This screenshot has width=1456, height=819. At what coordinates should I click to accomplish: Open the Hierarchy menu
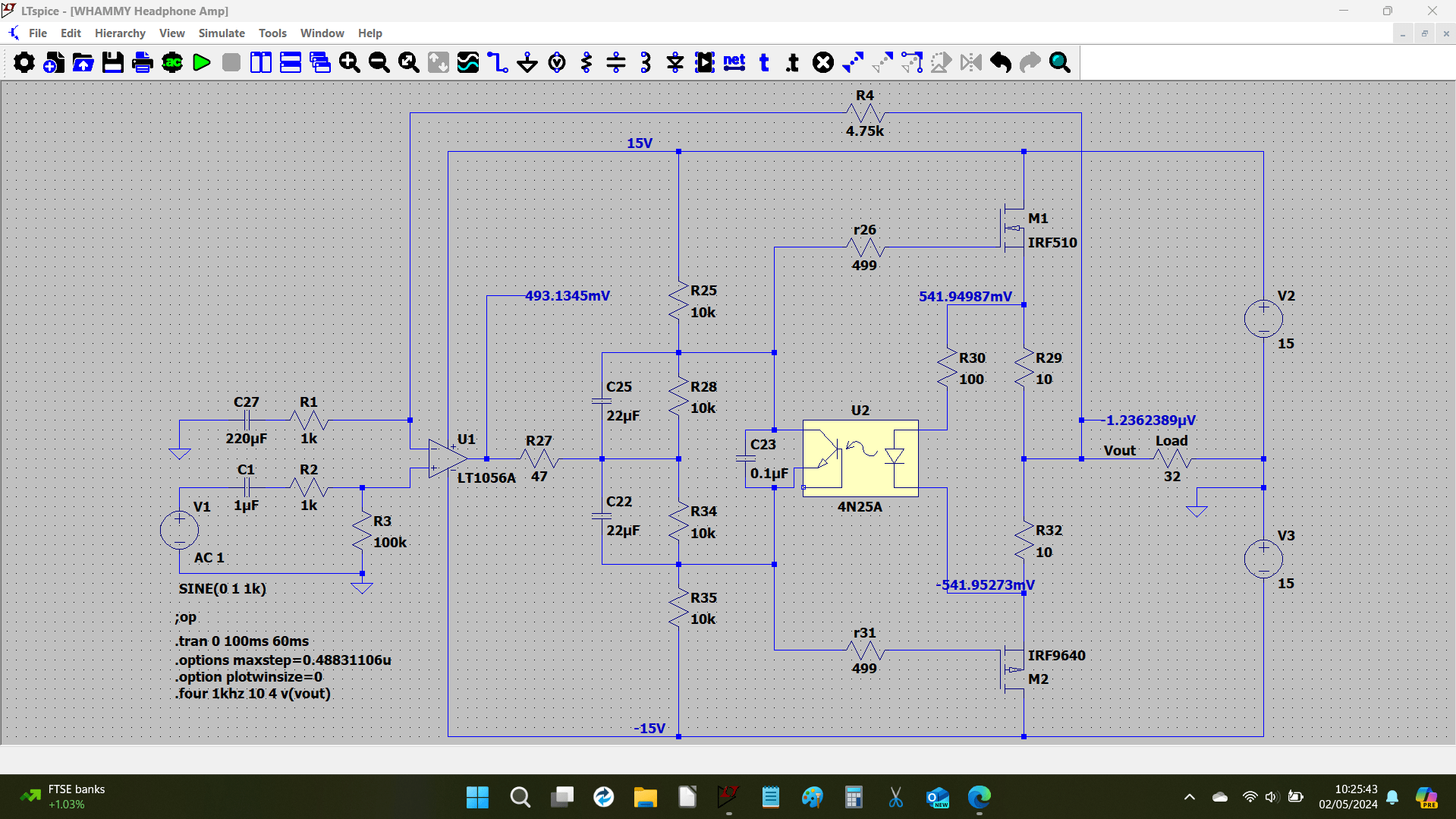tap(120, 33)
